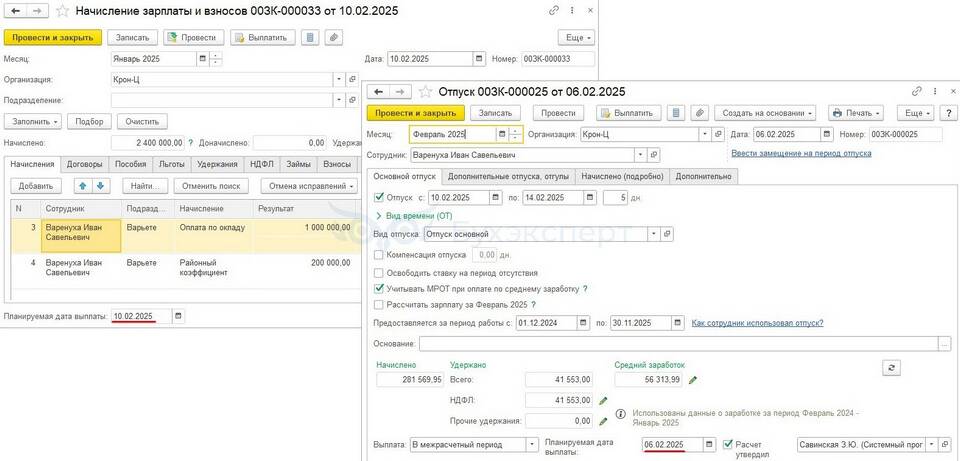Click the copy link icon in the Отпуск header
Viewport: 960px width, 461px height.
tap(916, 92)
